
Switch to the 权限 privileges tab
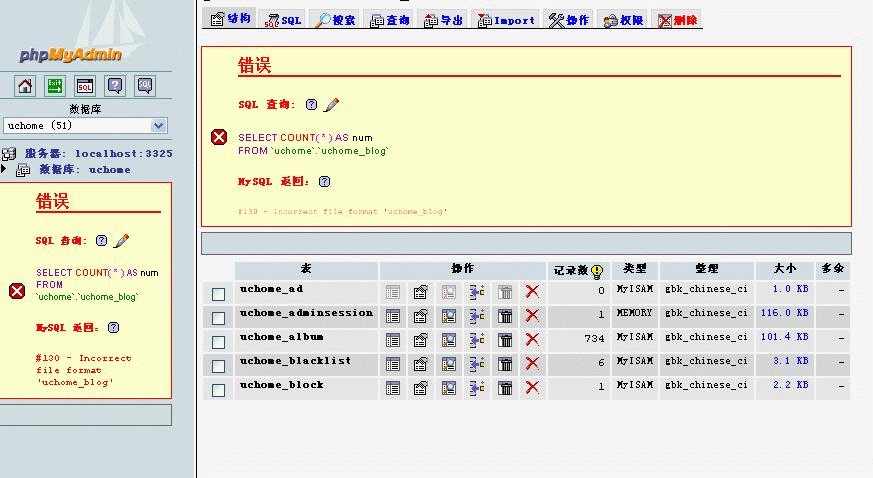click(624, 20)
